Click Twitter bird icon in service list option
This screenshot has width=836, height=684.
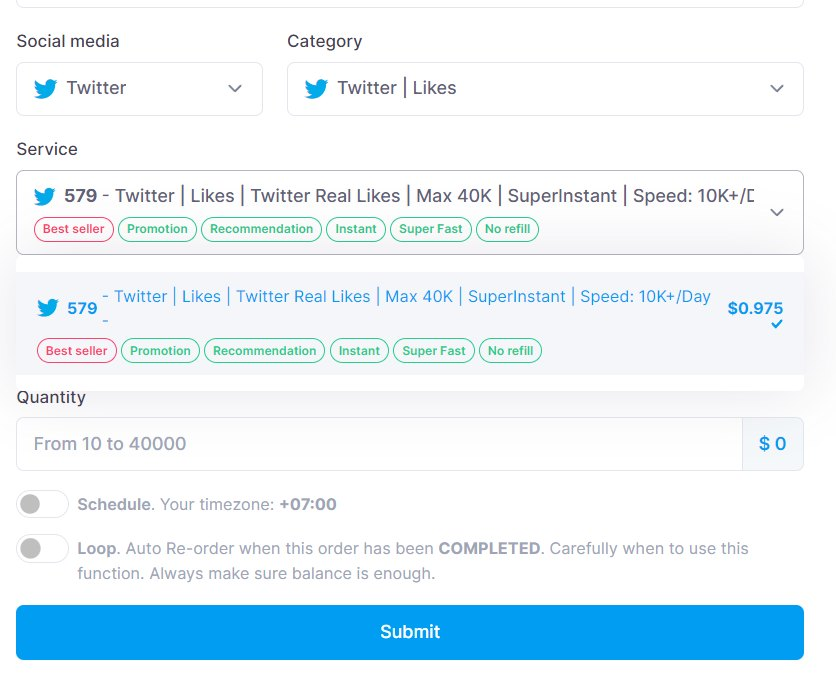47,308
